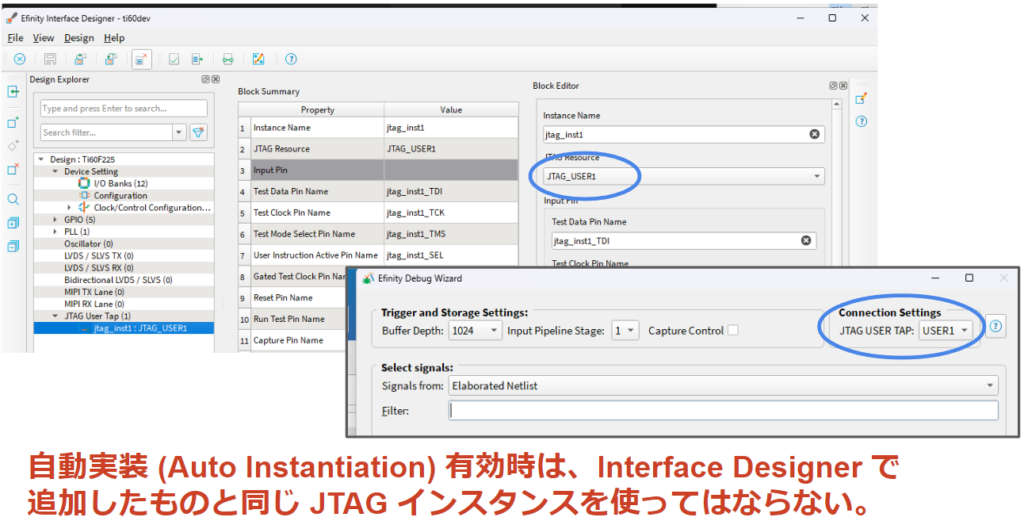Click the Input Pin row in Block Summary
Image resolution: width=1024 pixels, height=521 pixels.
point(378,170)
